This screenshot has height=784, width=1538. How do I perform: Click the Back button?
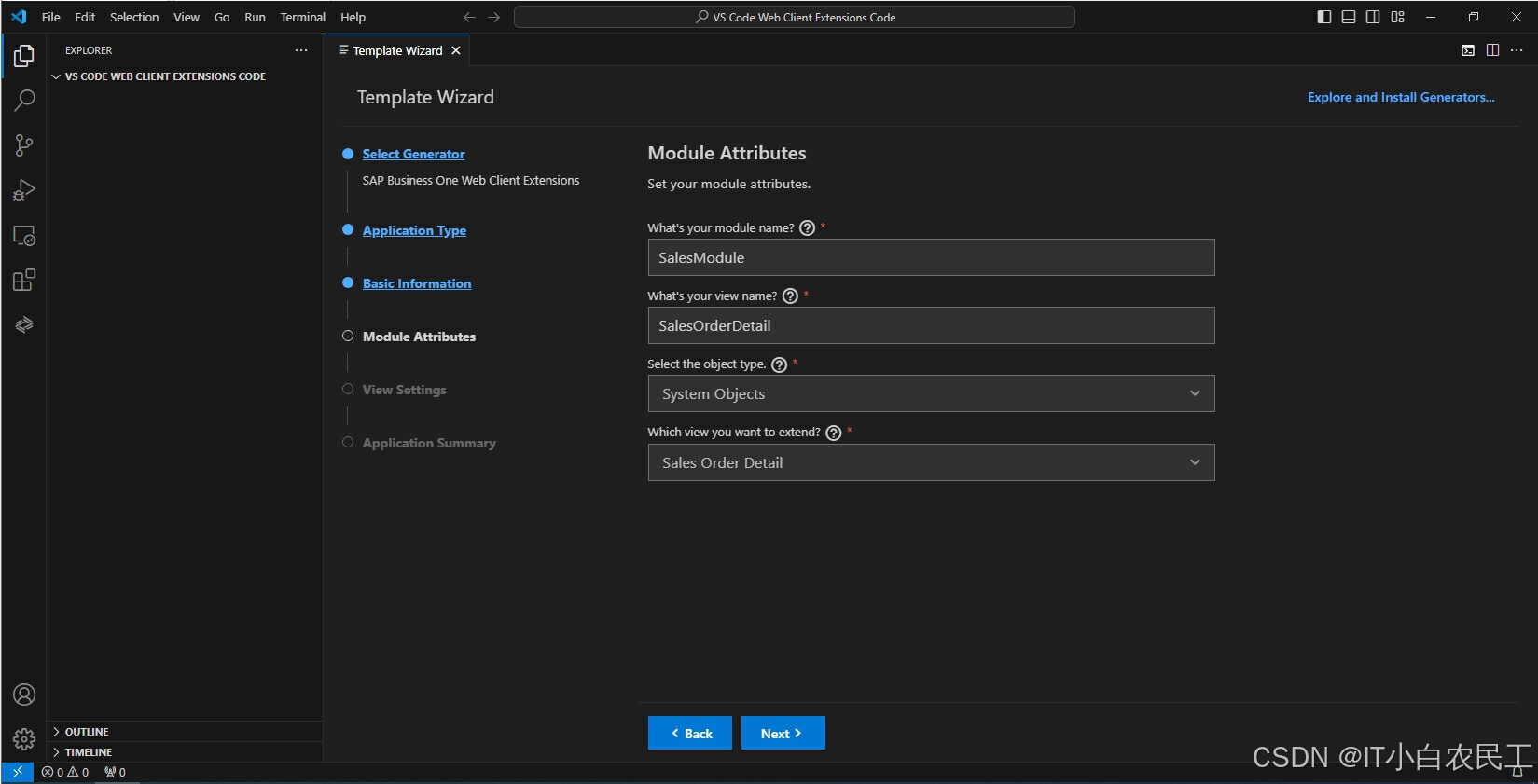pos(690,733)
